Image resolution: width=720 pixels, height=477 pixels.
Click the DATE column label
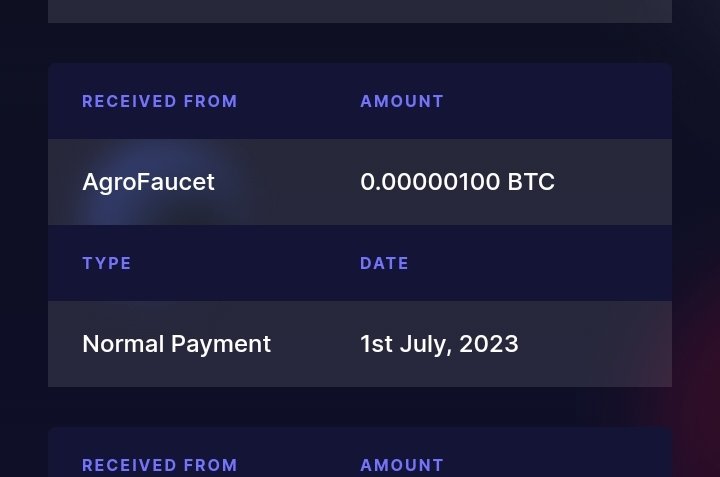(384, 264)
